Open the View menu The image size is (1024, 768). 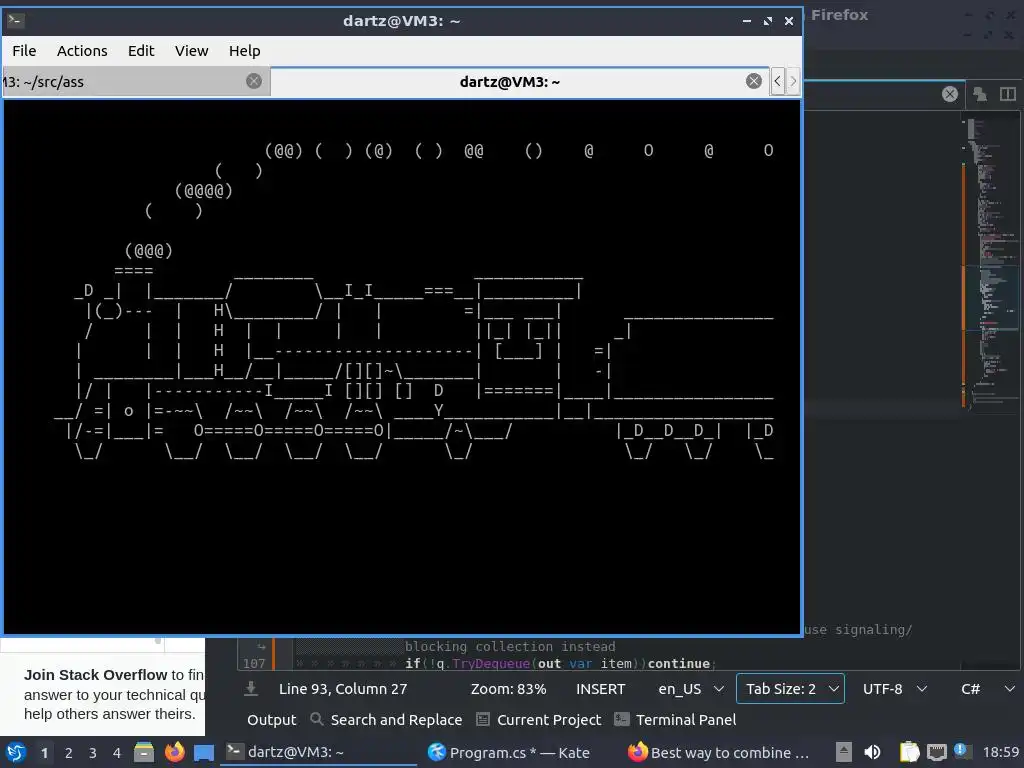pos(191,51)
